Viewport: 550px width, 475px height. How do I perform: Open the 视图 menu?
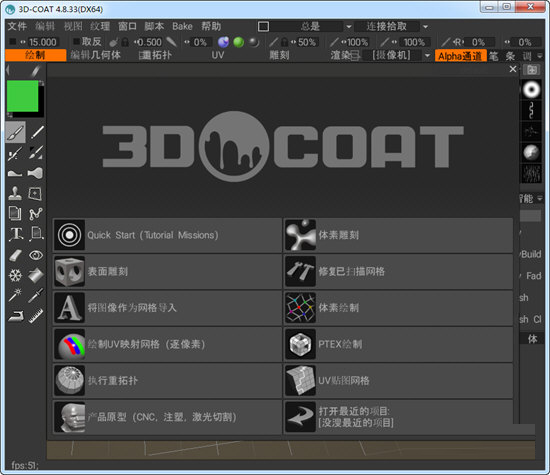[x=73, y=26]
